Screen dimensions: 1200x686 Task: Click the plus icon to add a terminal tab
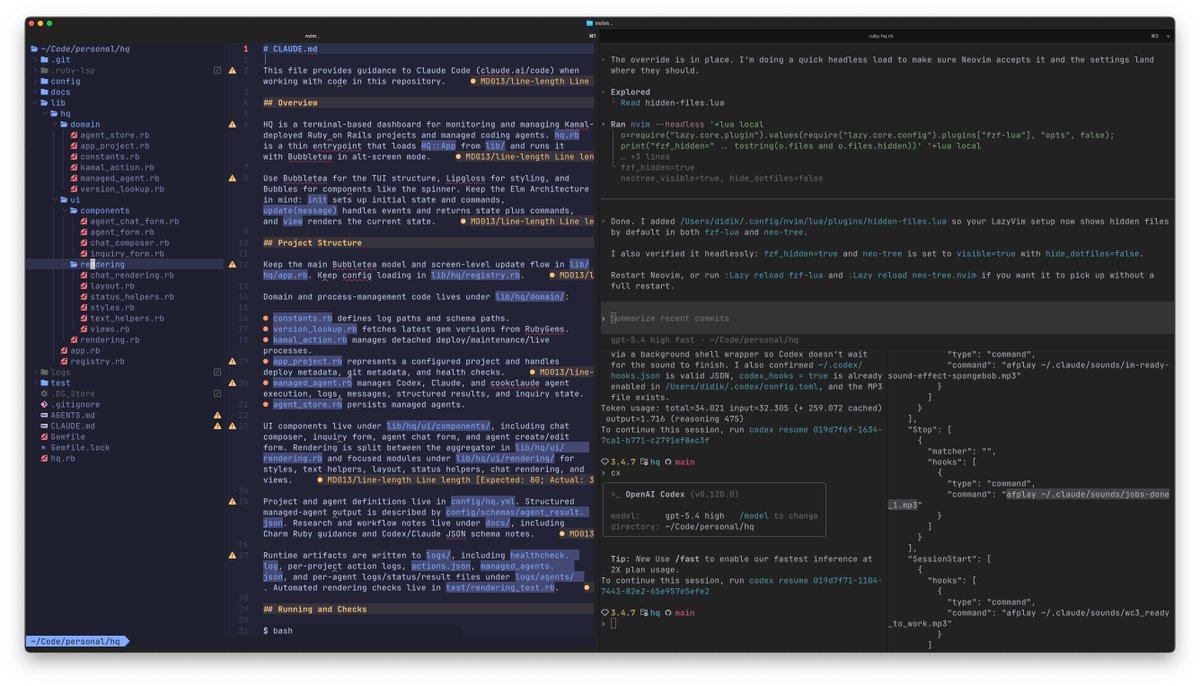click(1170, 36)
